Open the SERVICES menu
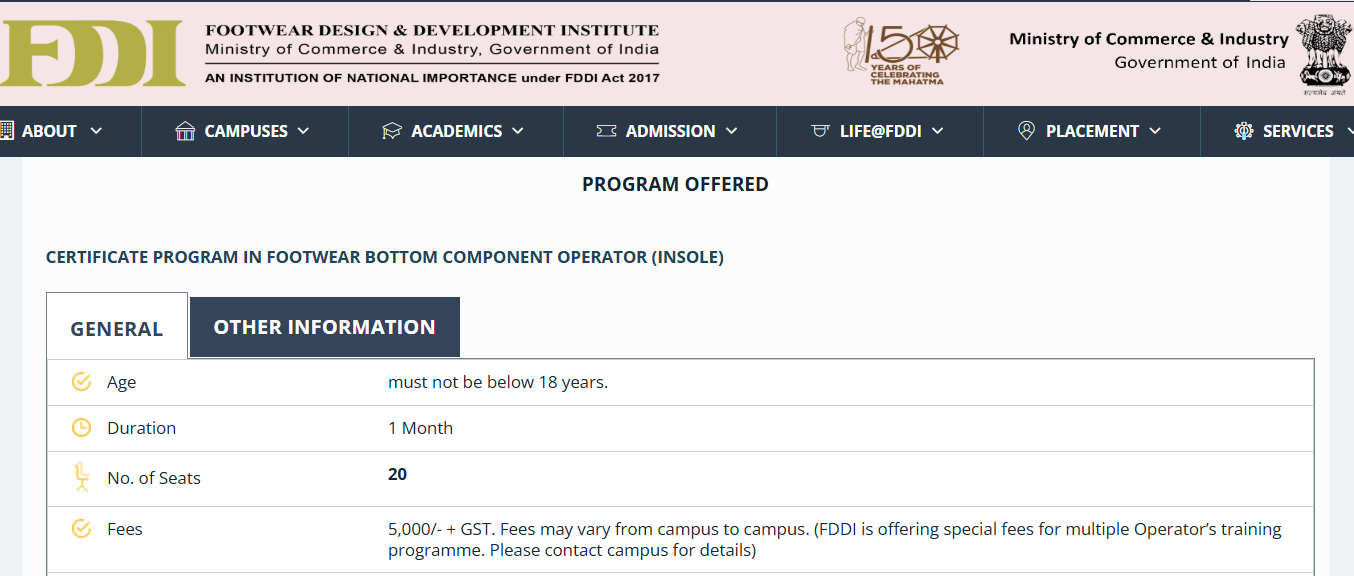Screen dimensions: 1354x576 pyautogui.click(x=1298, y=131)
